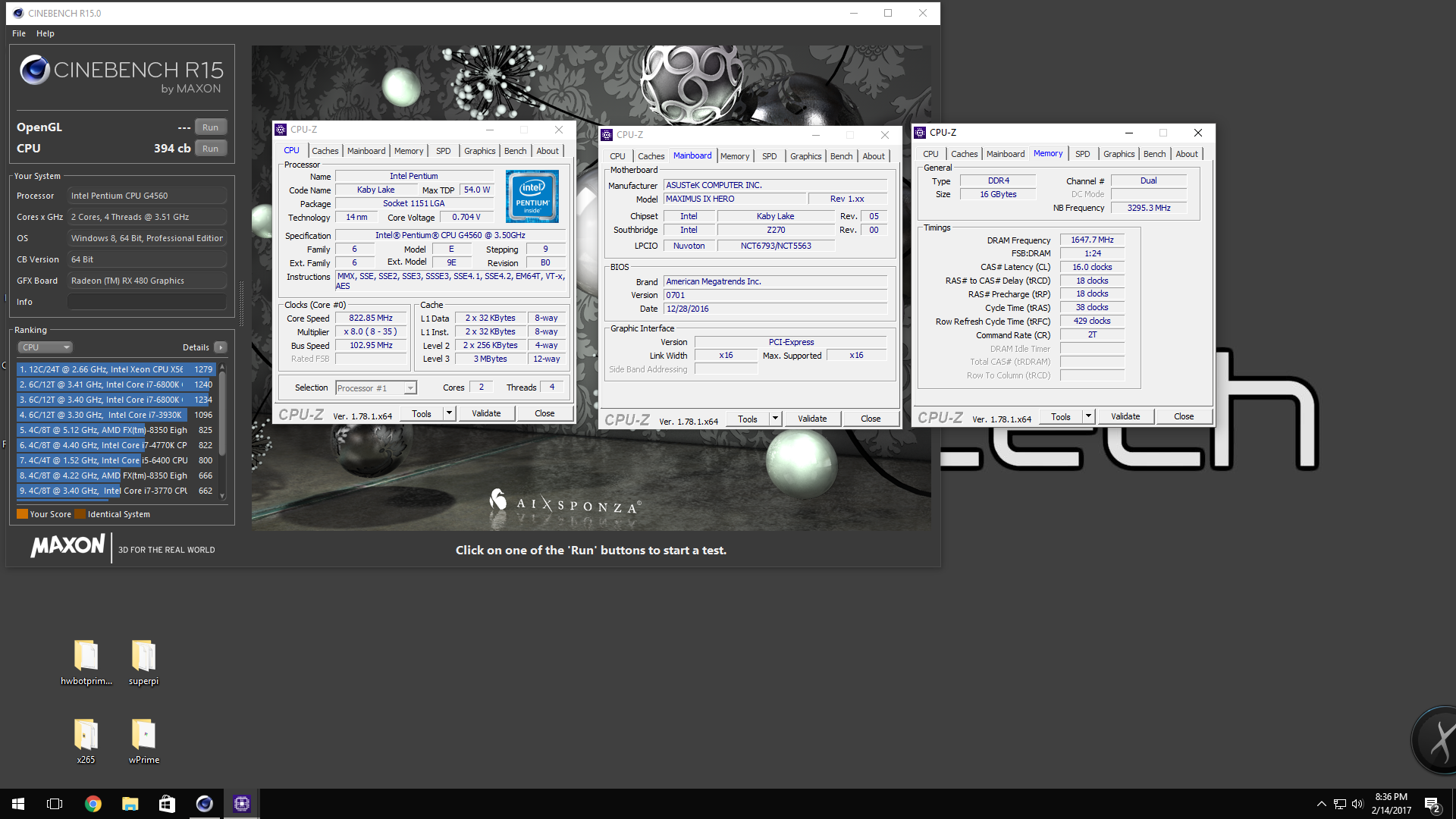1456x819 pixels.
Task: Click Validate in the Mainboard CPU-Z window
Action: (812, 419)
